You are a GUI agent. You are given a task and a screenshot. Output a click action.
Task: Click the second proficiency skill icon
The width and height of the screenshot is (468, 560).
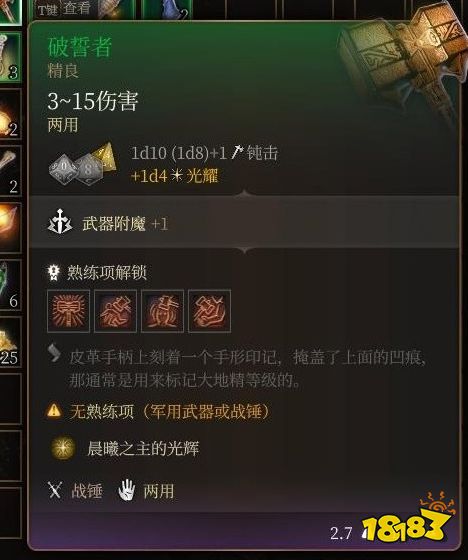click(115, 311)
